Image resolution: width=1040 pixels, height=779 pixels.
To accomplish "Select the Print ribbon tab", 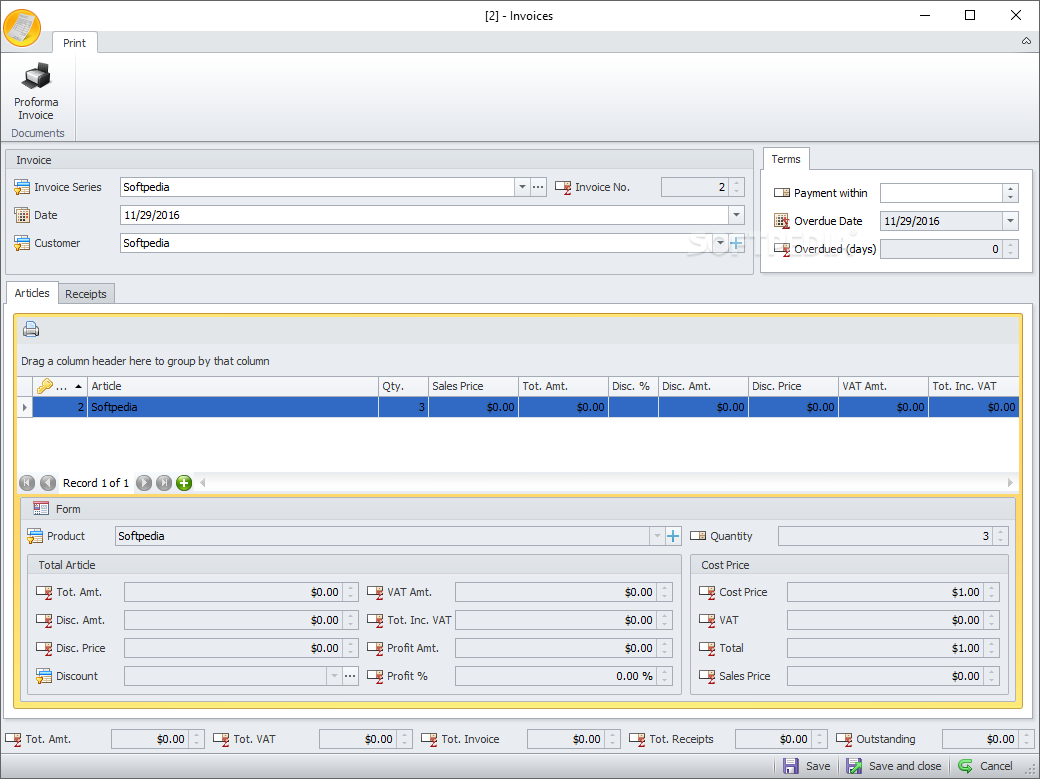I will point(74,42).
